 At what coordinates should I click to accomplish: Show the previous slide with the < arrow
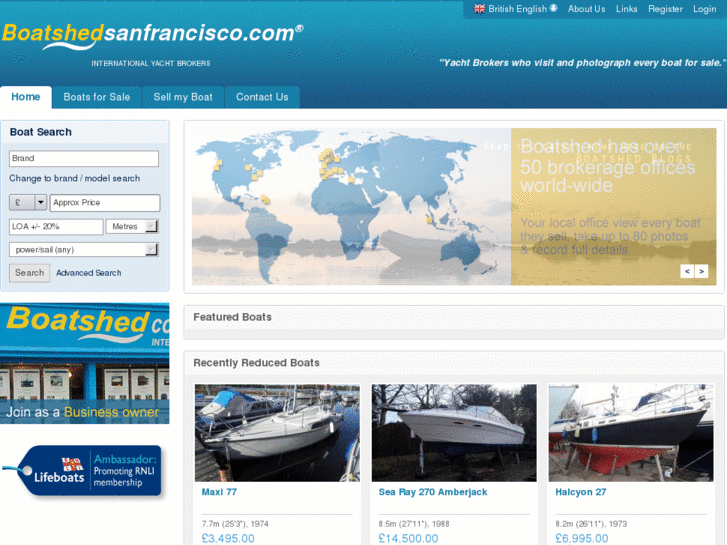pyautogui.click(x=687, y=271)
